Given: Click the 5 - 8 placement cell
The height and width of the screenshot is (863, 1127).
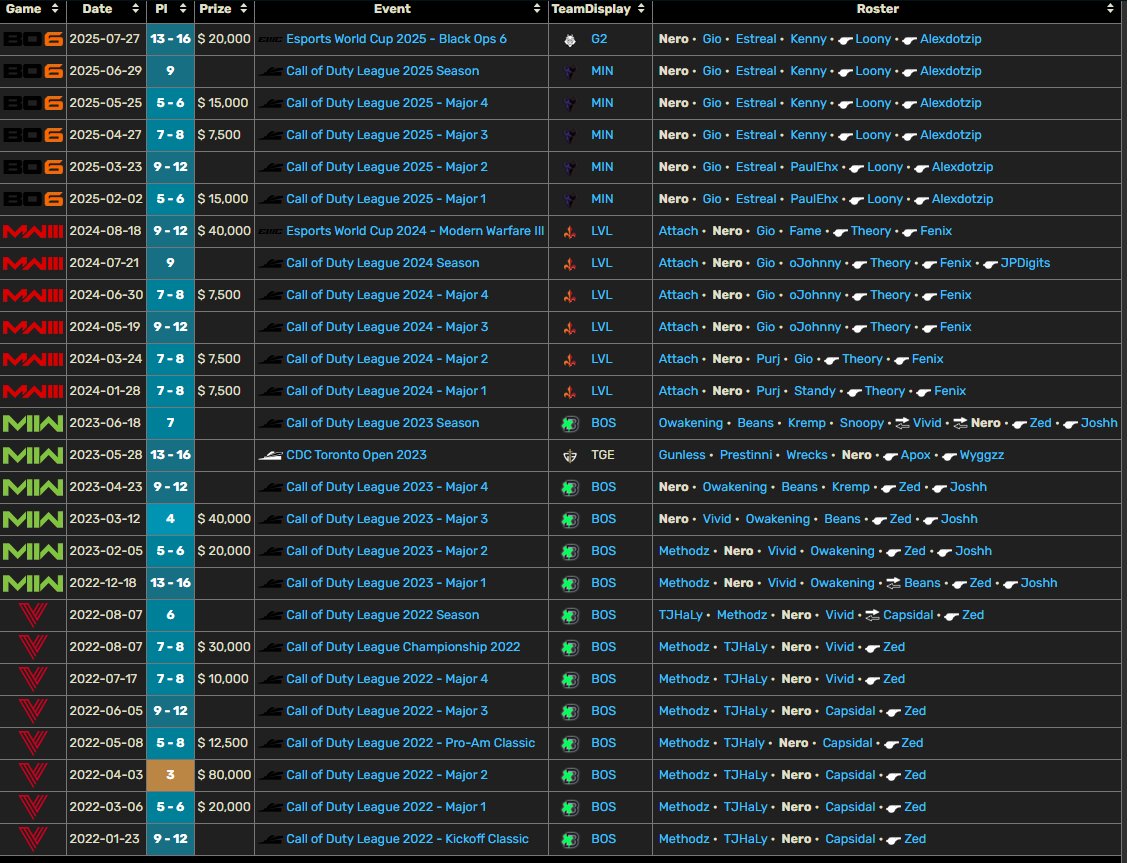Looking at the screenshot, I should [170, 743].
